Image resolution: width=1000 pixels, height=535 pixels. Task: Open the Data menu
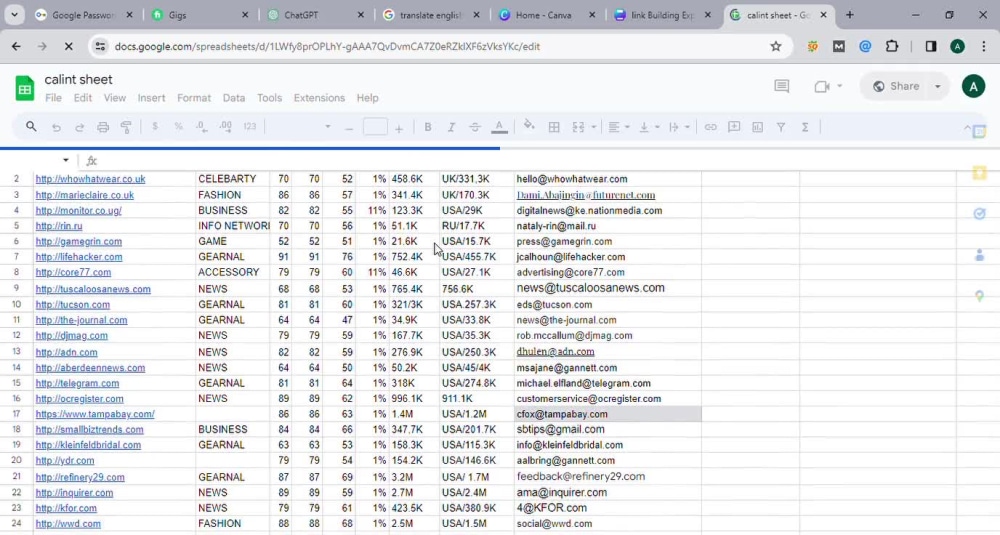[x=234, y=98]
